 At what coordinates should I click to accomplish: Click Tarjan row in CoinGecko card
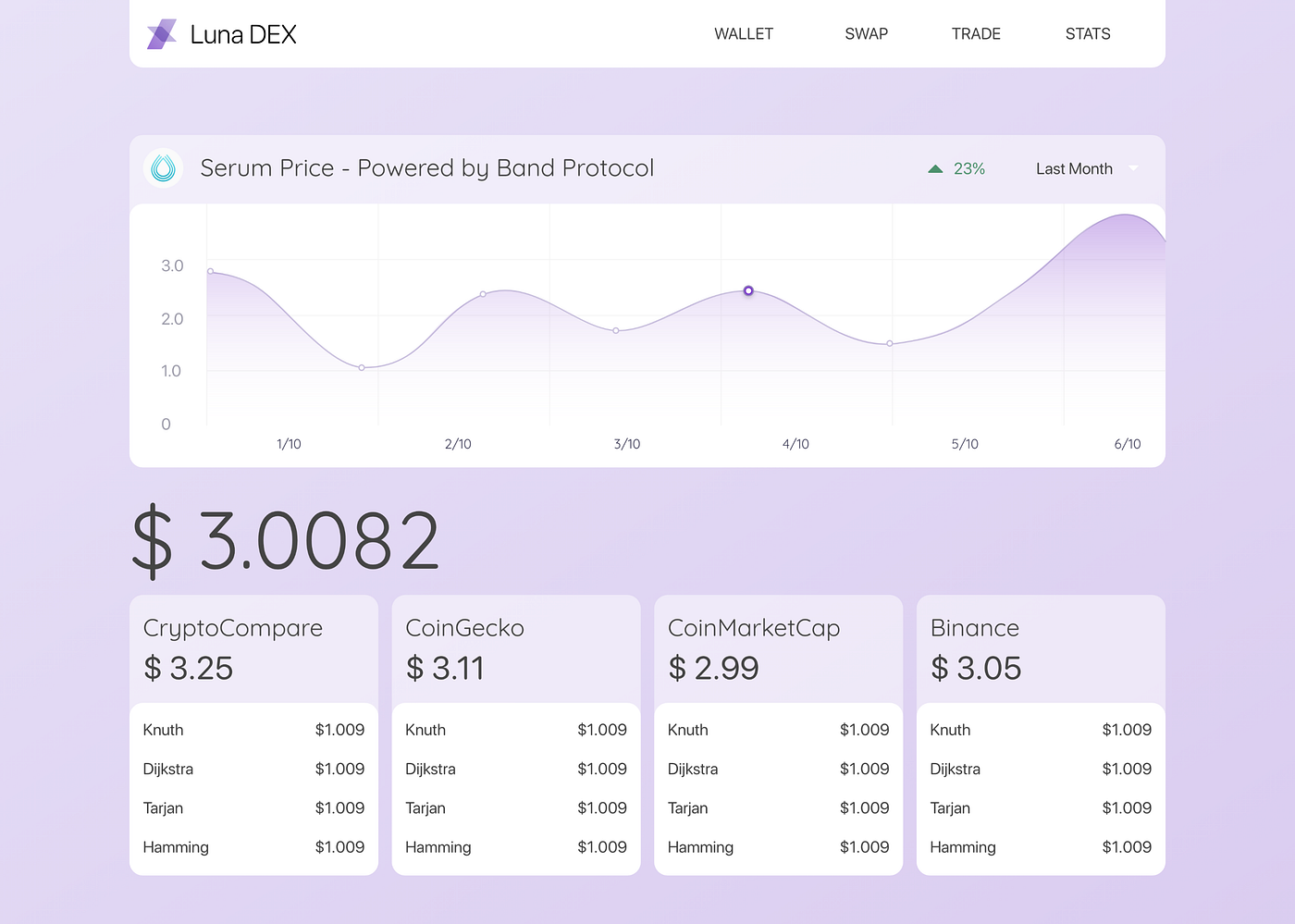(x=516, y=807)
